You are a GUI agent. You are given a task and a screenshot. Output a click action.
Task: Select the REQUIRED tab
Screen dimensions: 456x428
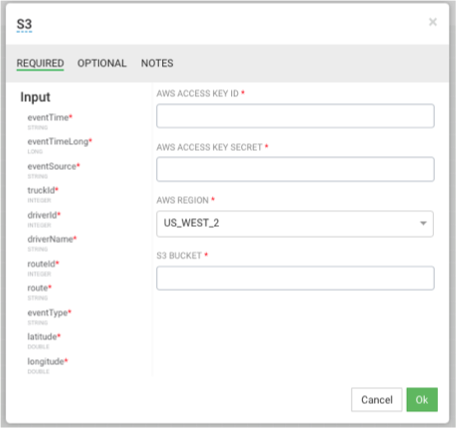pyautogui.click(x=40, y=63)
